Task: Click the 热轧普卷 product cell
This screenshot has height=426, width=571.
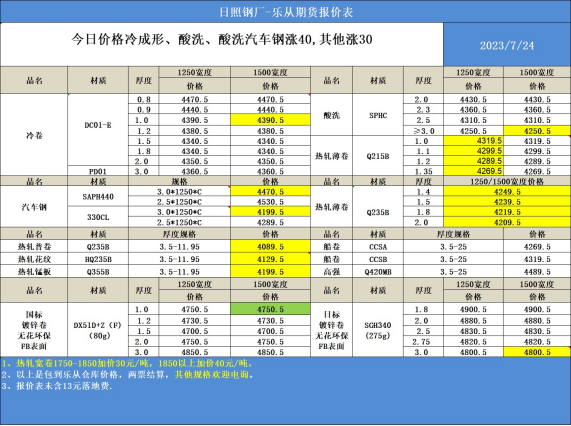Action: [34, 246]
